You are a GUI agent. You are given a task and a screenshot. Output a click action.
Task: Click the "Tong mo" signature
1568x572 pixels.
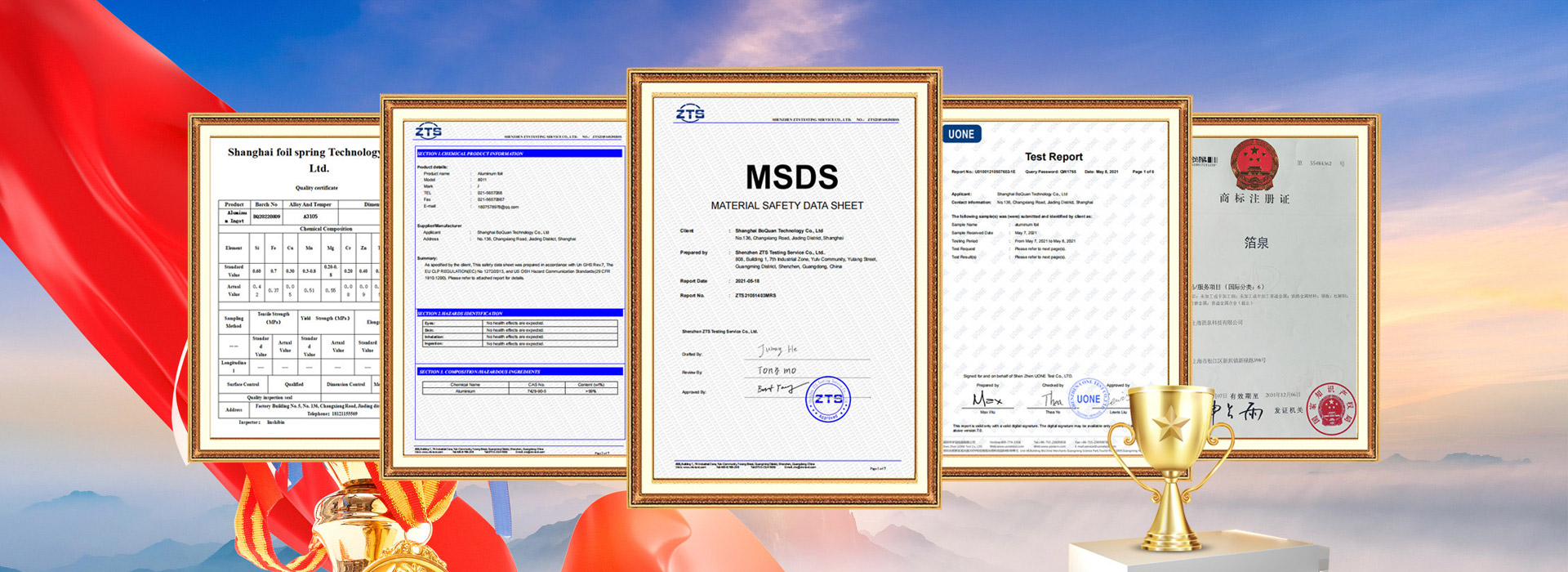777,370
